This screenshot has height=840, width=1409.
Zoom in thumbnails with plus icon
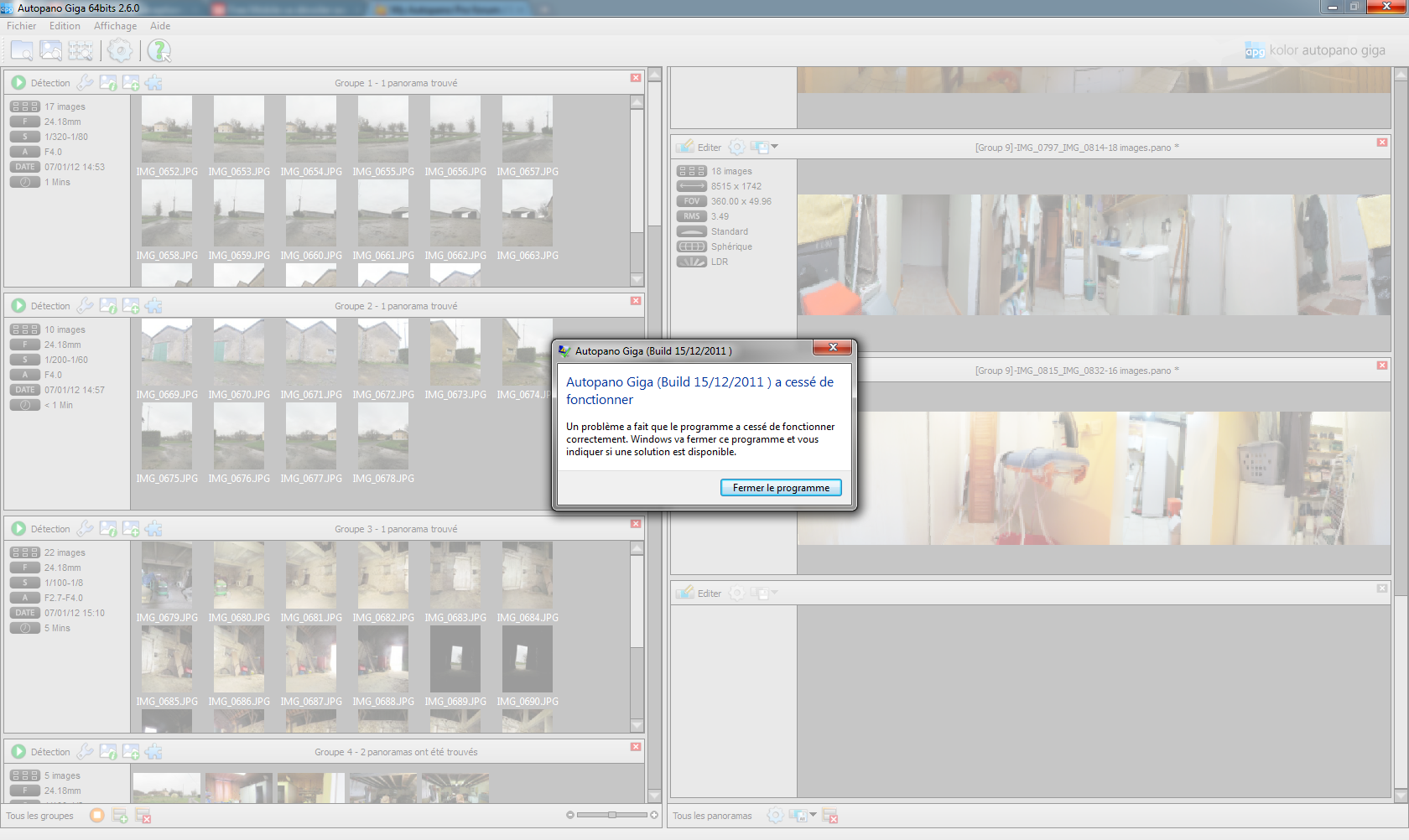point(654,815)
